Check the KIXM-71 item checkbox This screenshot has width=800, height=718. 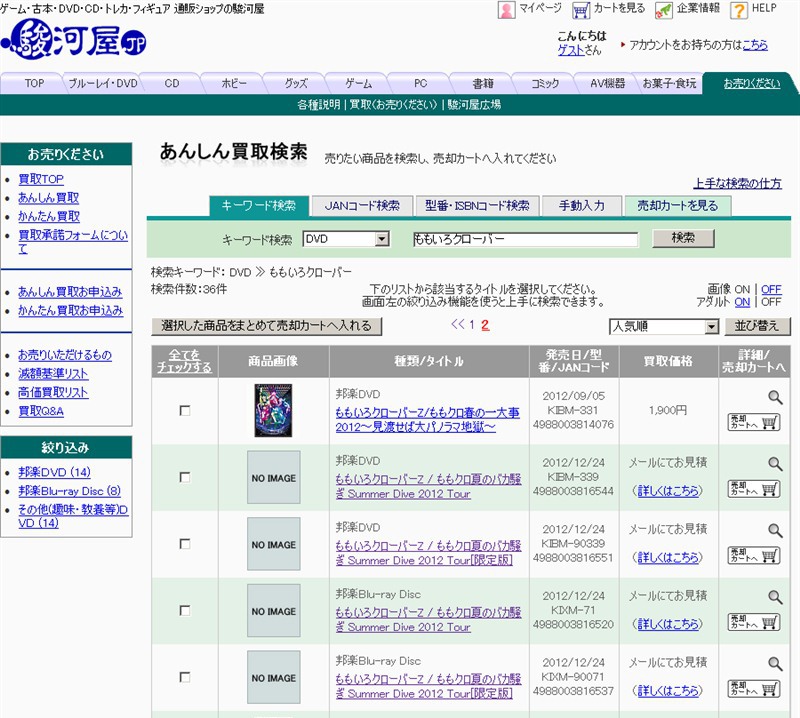[185, 610]
